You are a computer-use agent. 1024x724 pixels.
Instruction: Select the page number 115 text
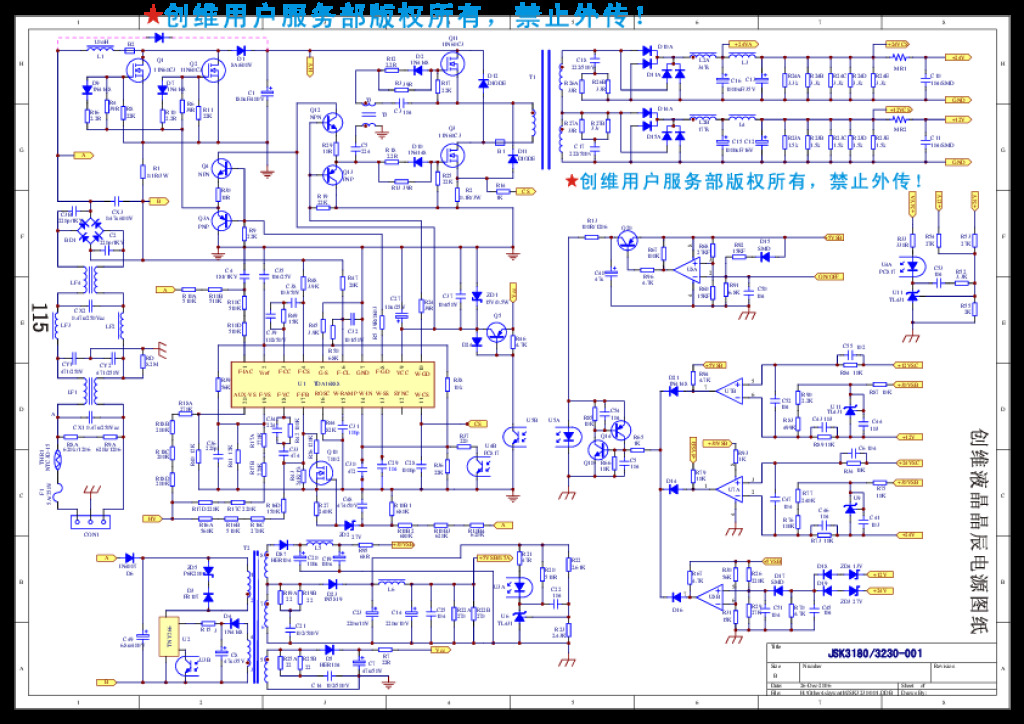tap(40, 317)
